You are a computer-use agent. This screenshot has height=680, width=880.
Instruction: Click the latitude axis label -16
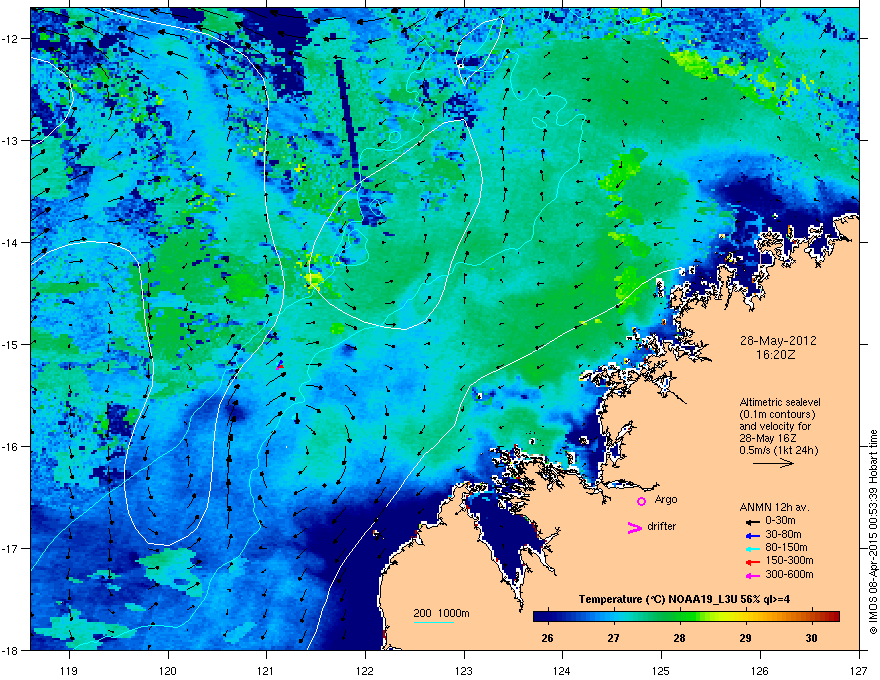coord(11,447)
